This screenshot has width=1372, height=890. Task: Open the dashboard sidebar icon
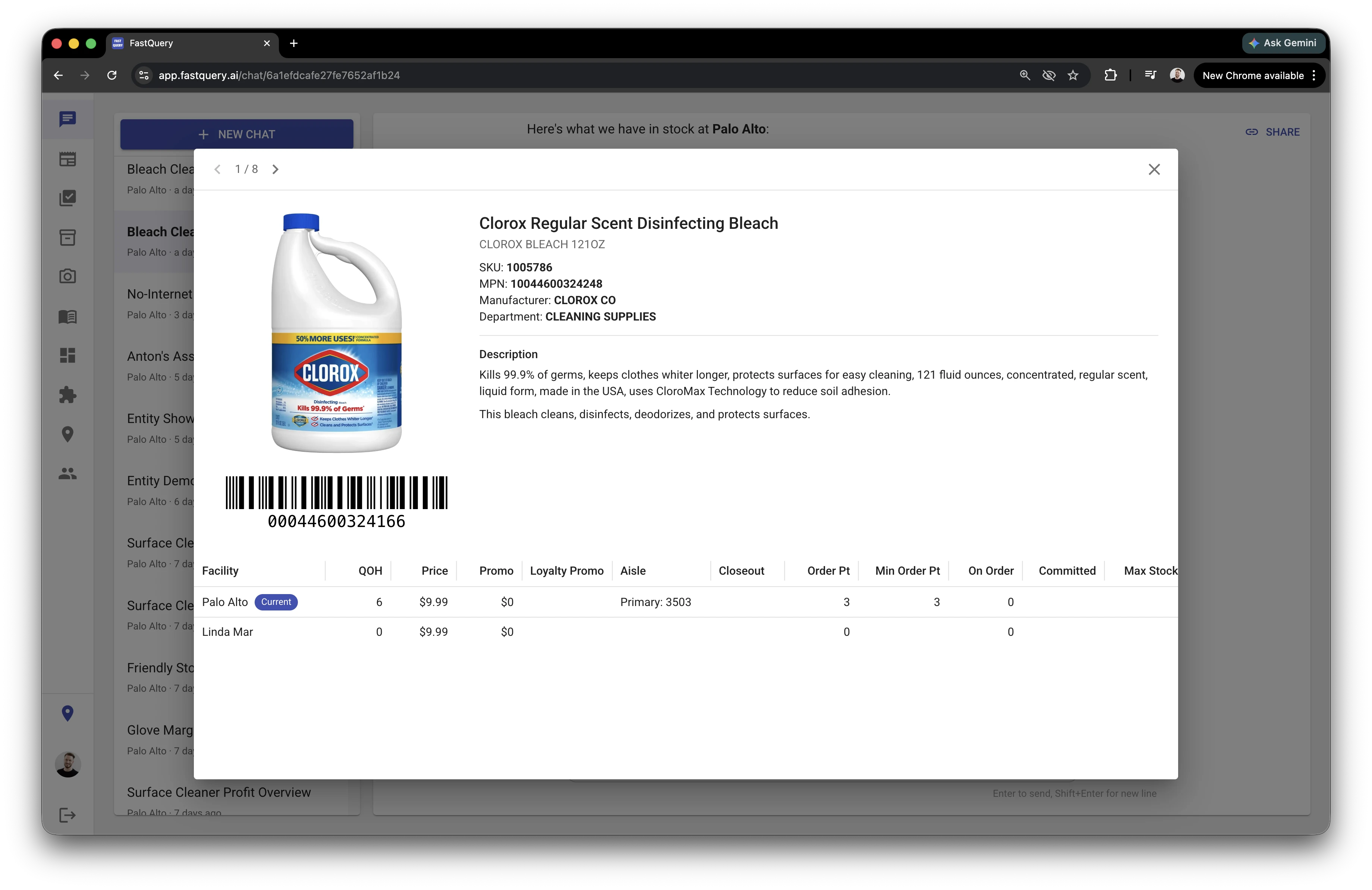tap(67, 356)
